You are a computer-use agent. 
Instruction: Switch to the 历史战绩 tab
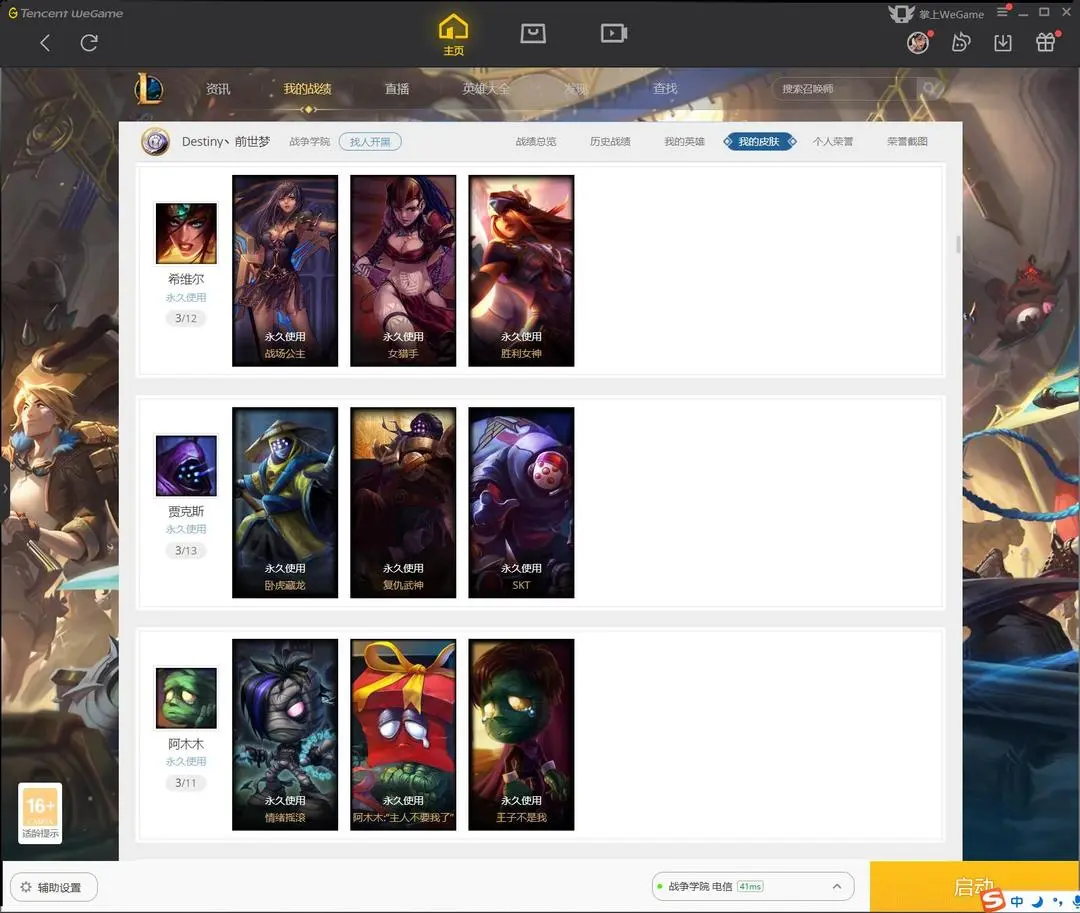coord(610,142)
